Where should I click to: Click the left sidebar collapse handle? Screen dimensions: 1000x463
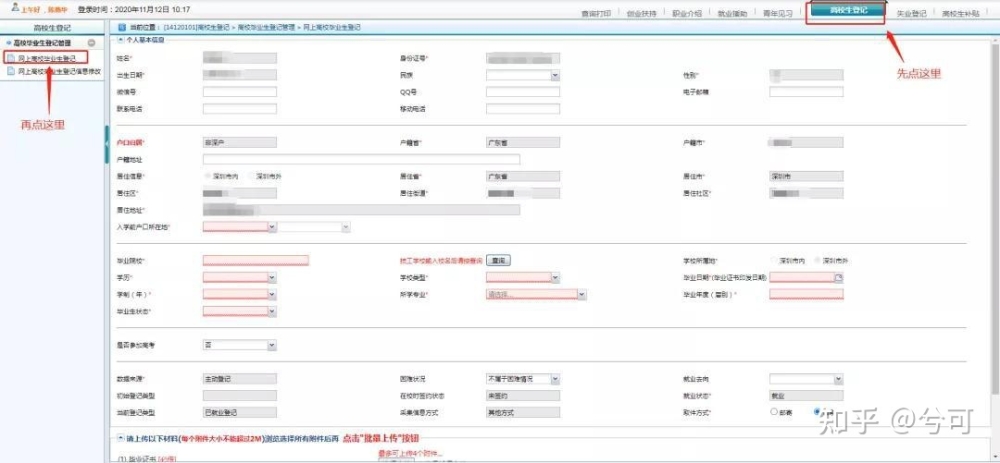(x=107, y=145)
